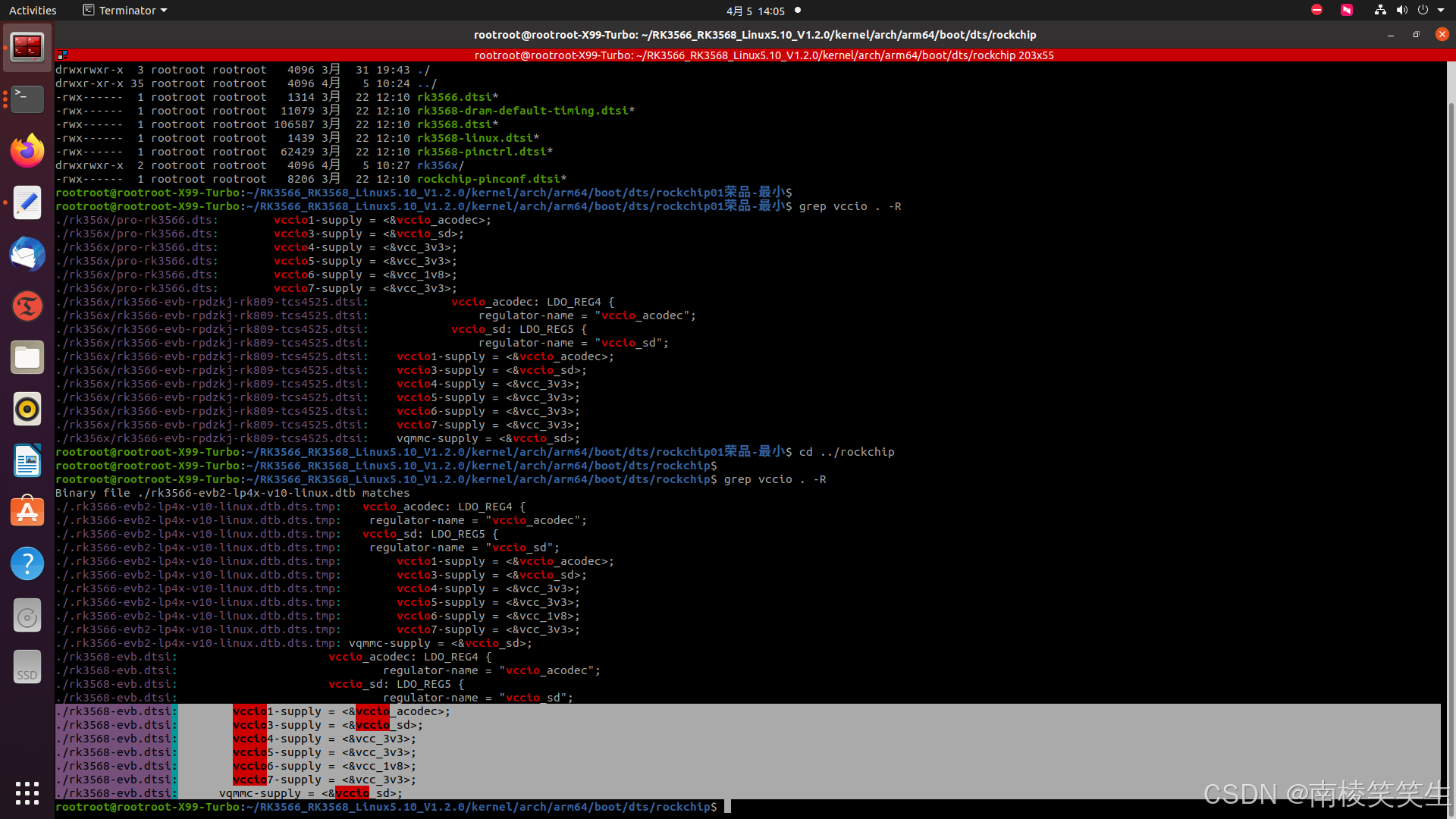Viewport: 1456px width, 819px height.
Task: Click the terminal split-group icon in titlebar
Action: (63, 55)
